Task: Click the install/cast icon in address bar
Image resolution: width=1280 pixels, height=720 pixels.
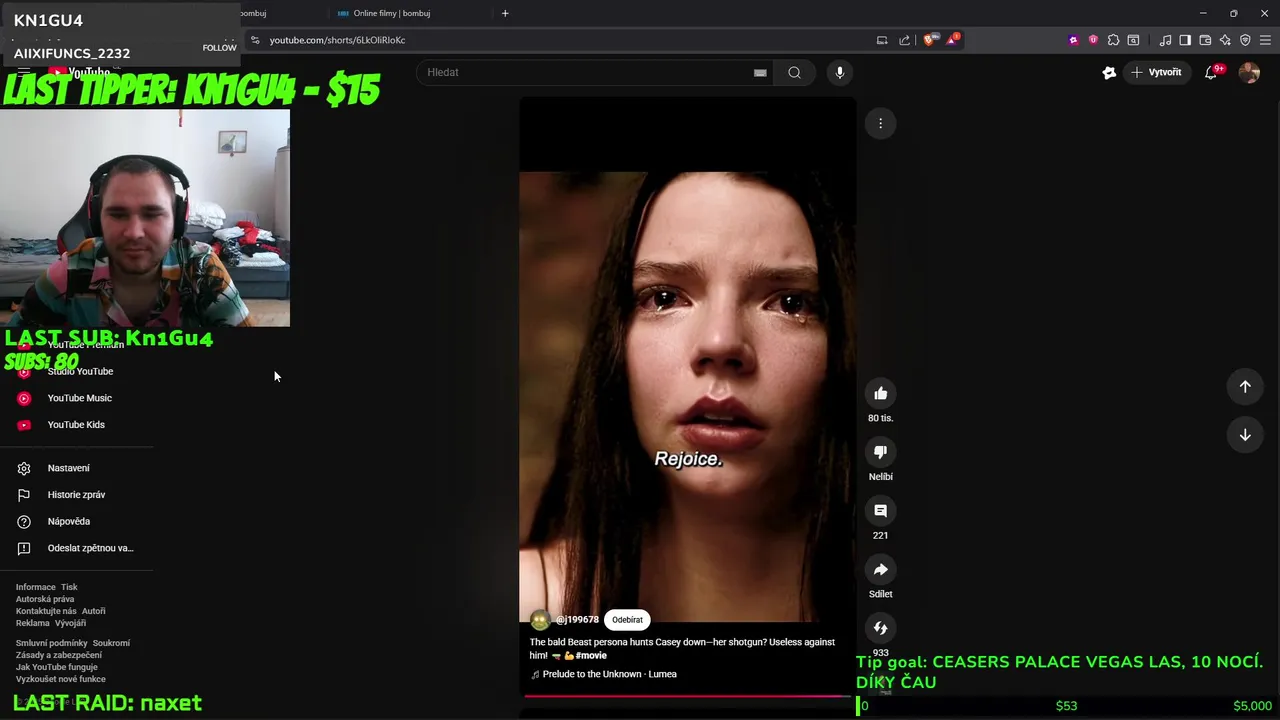Action: pyautogui.click(x=882, y=40)
